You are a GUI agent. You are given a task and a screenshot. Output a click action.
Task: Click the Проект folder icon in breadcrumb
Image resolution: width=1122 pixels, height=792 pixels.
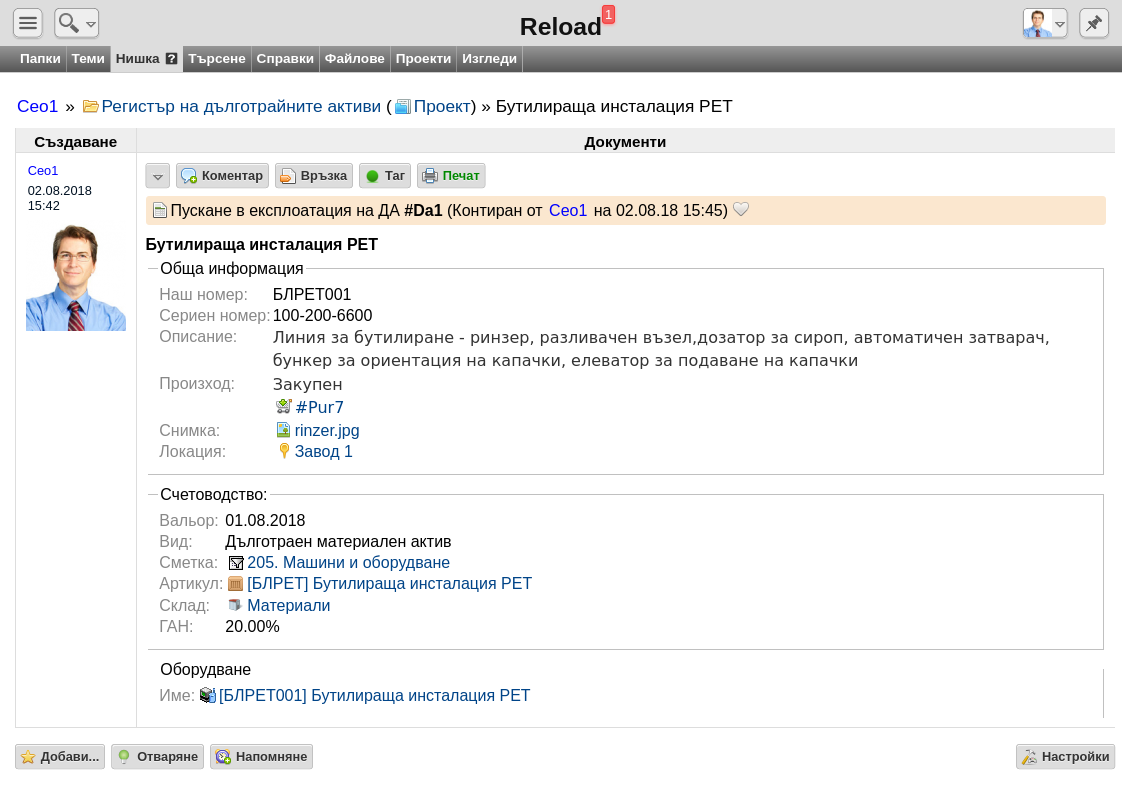(403, 107)
